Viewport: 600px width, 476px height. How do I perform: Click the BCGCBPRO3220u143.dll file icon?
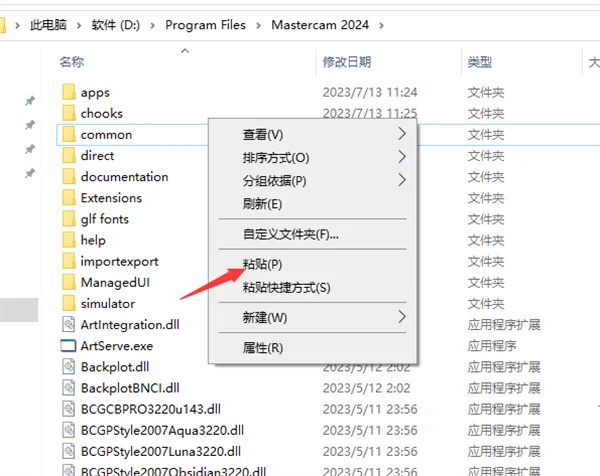pos(69,409)
